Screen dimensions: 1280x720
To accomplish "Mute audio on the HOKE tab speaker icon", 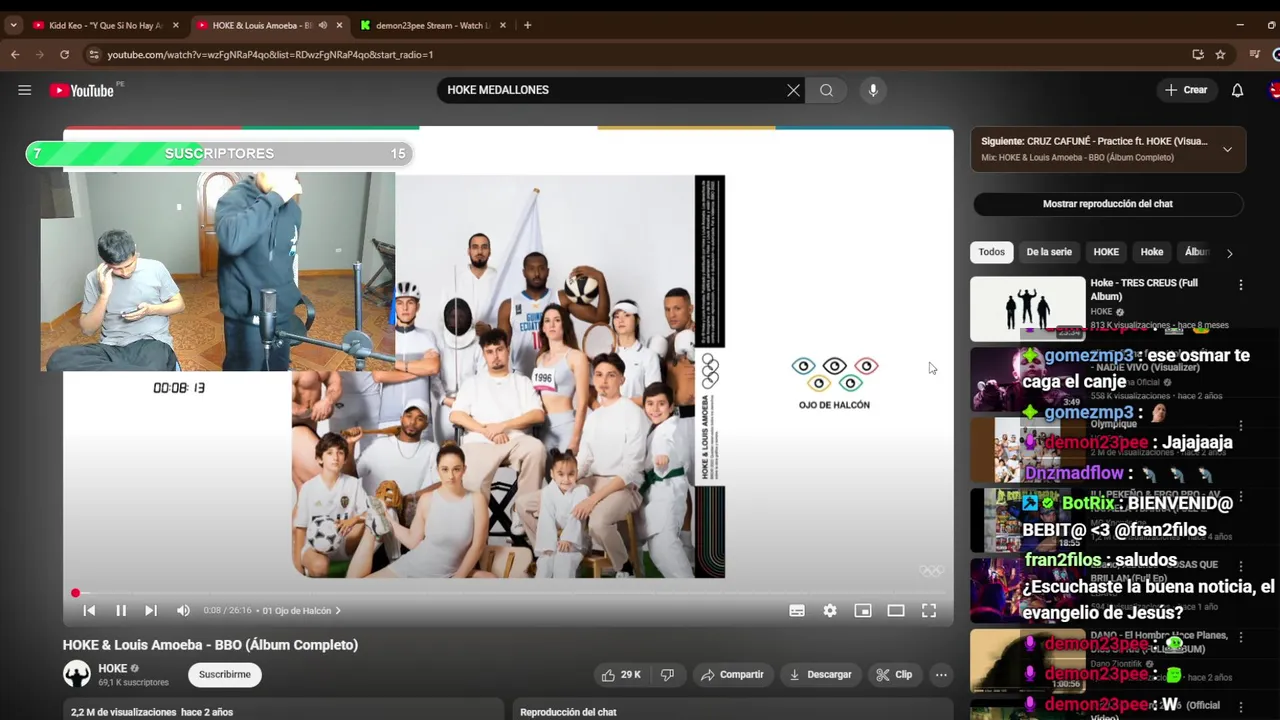I will click(322, 25).
